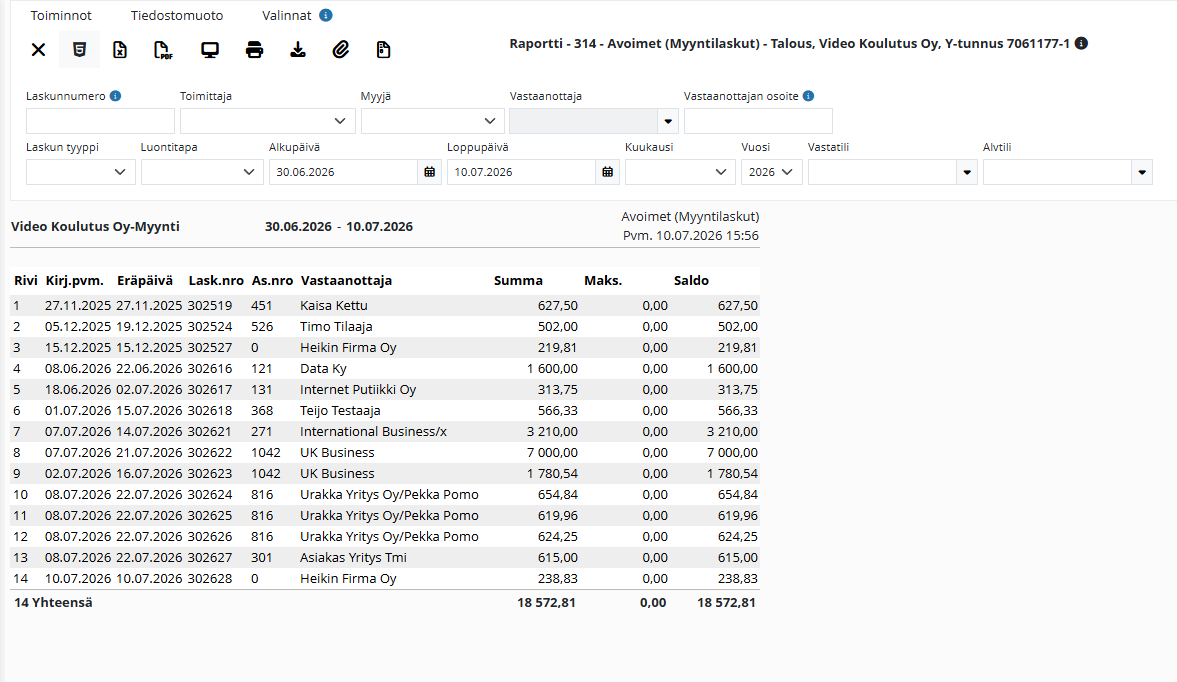Viewport: 1177px width, 682px height.
Task: Sort by the Eräpäivä column header
Action: (x=145, y=281)
